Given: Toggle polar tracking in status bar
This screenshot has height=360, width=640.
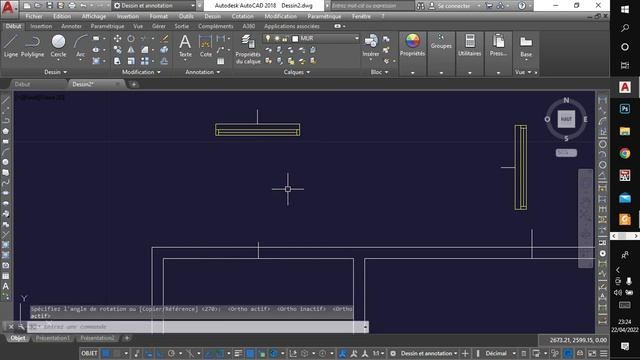Looking at the screenshot, I should (x=171, y=353).
